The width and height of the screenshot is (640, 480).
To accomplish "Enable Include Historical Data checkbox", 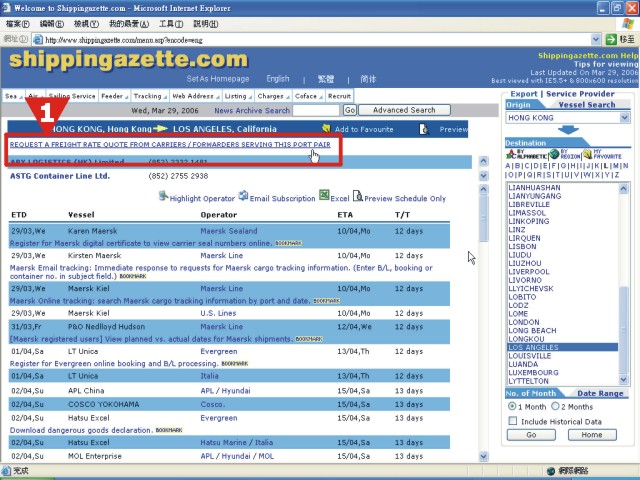I will point(514,421).
